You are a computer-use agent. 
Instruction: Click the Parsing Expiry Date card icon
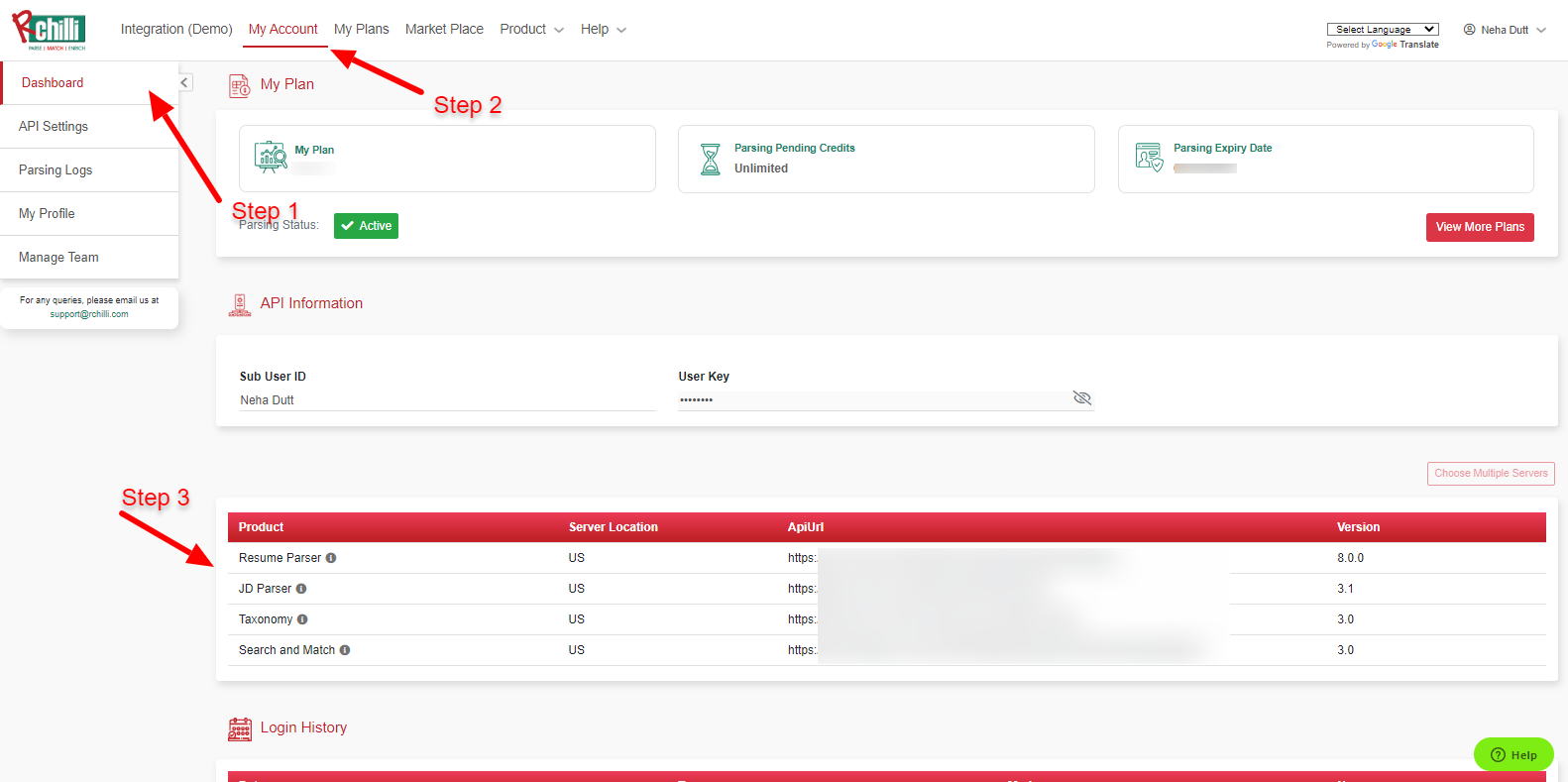1149,157
